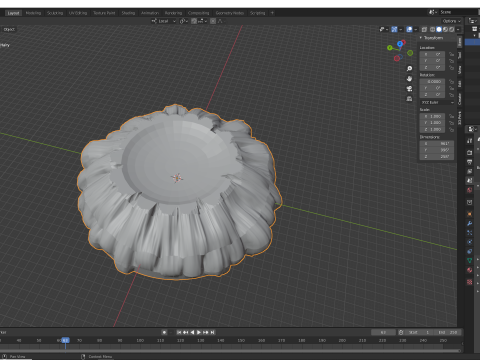
Task: Toggle viewport overlays display
Action: click(x=409, y=29)
